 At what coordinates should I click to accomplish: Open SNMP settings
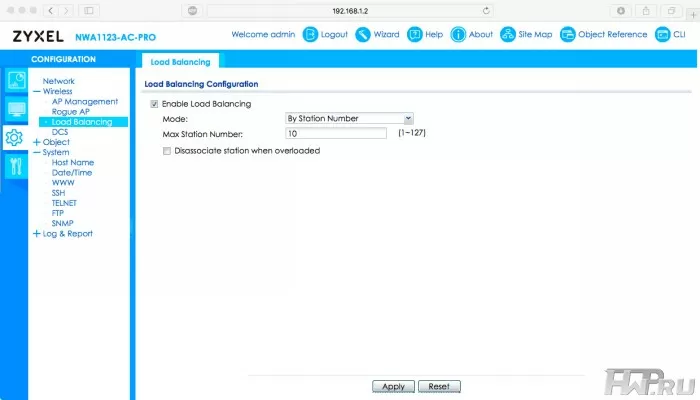coord(62,223)
